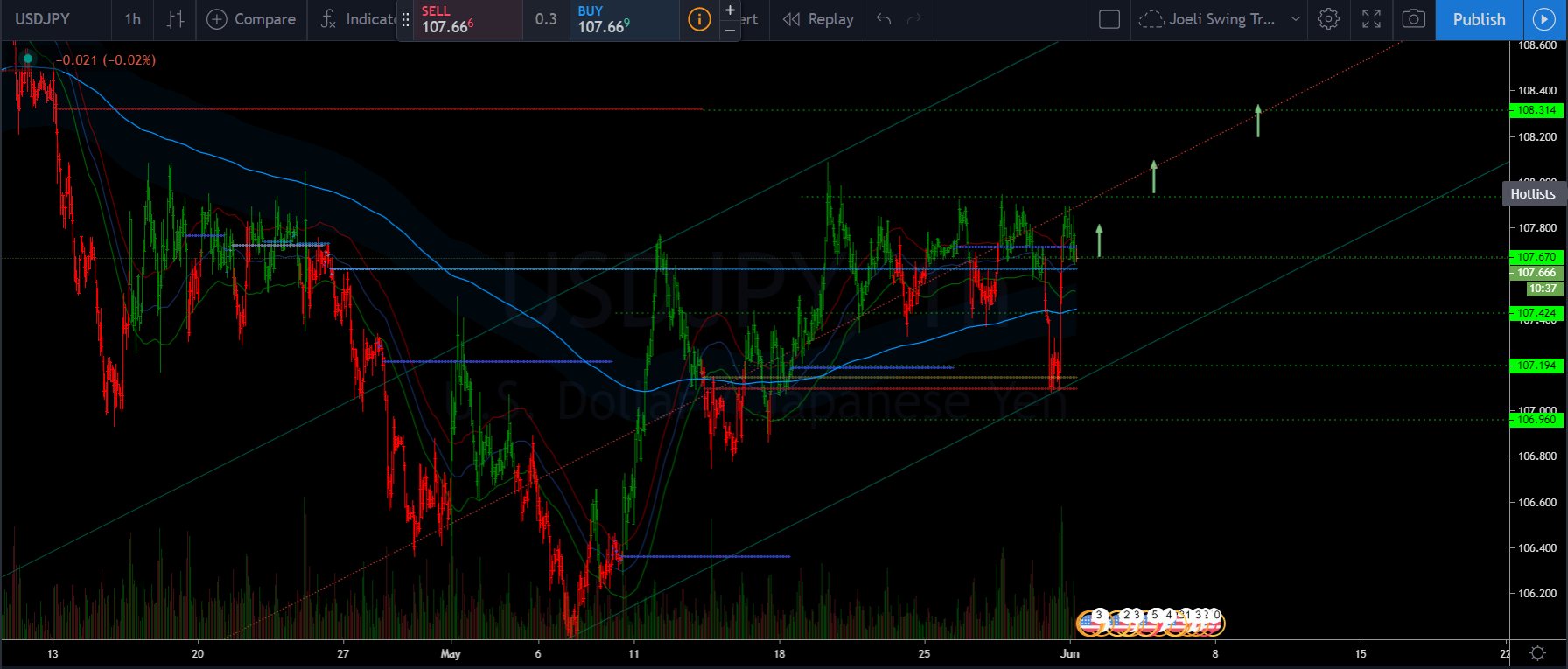Screen dimensions: 1568x669
Task: Expand the Joeli Swing layout dropdown
Action: coord(1296,19)
